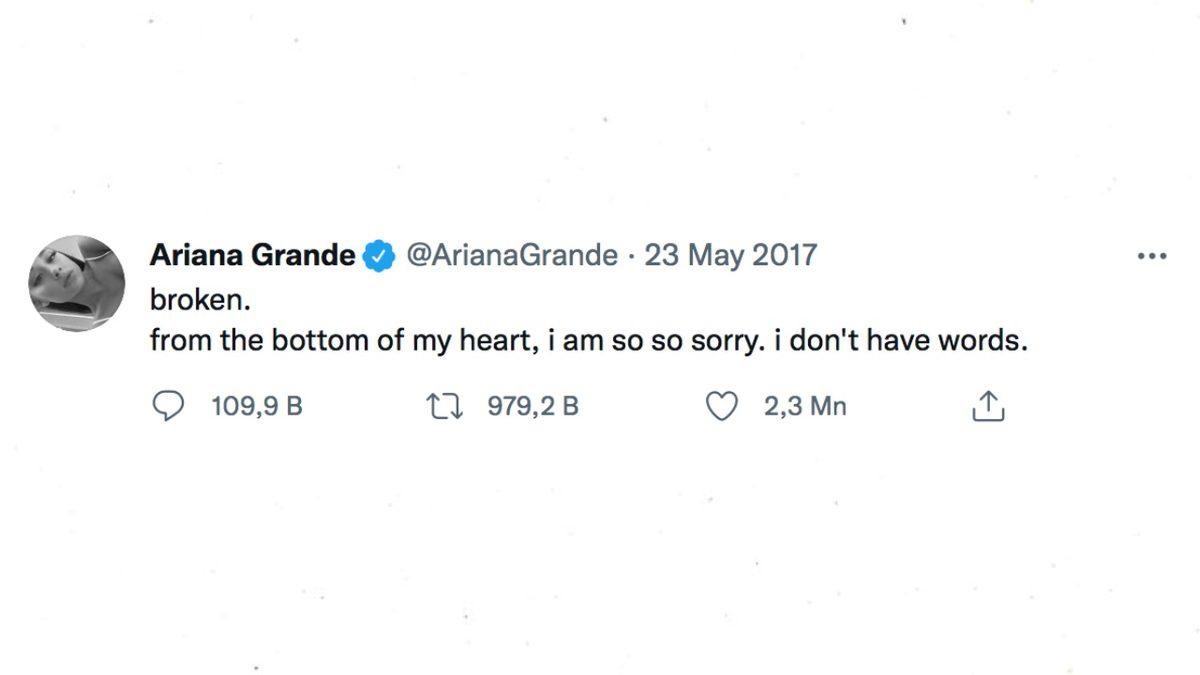
Task: Open the three-dot more options menu
Action: click(x=1152, y=256)
